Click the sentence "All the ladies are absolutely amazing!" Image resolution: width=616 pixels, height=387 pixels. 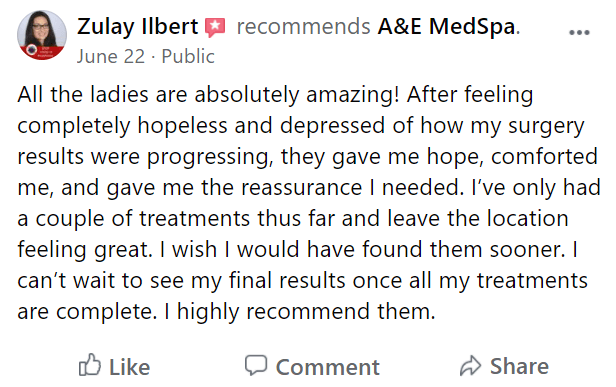pyautogui.click(x=208, y=95)
